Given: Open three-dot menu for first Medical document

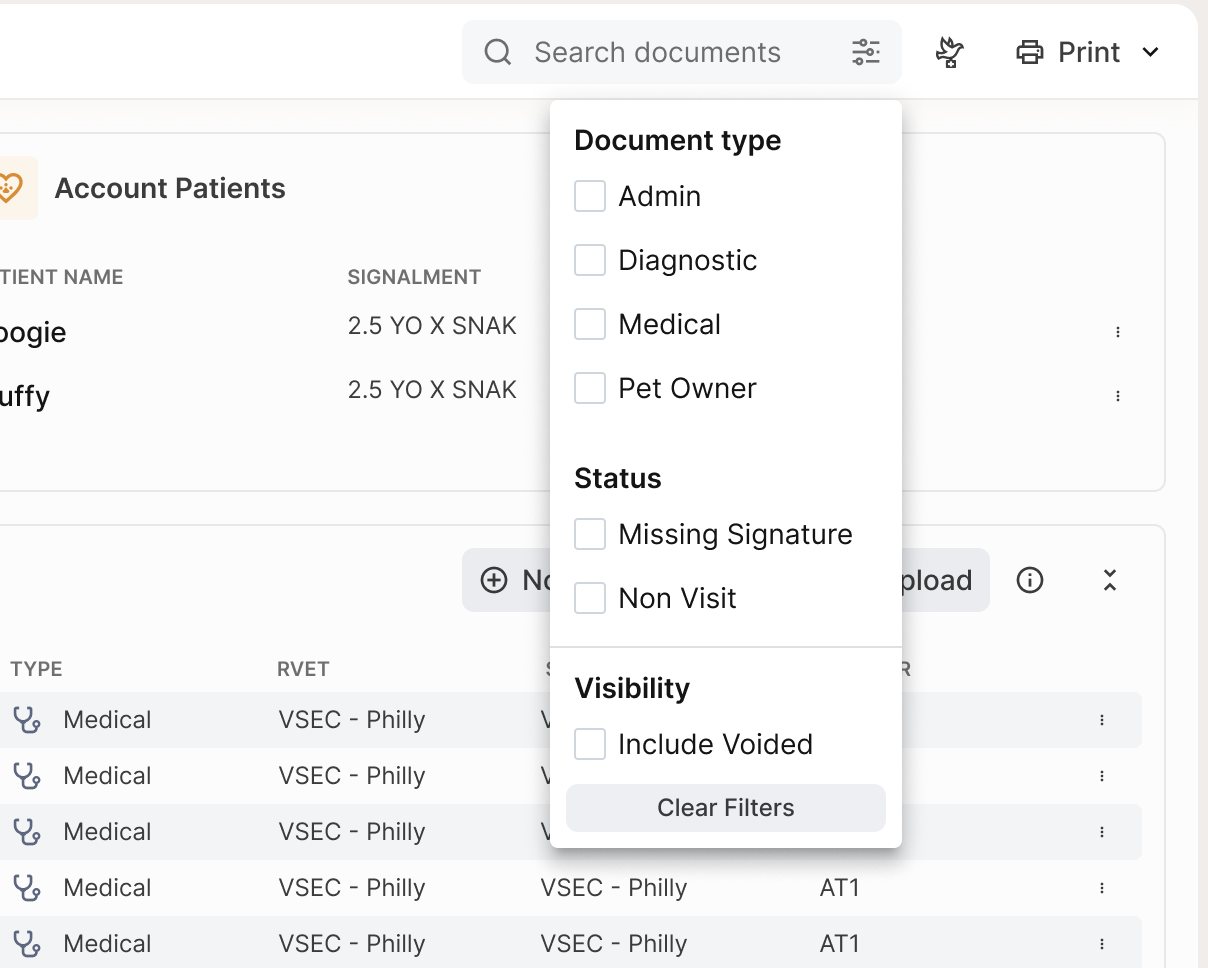Looking at the screenshot, I should coord(1101,720).
